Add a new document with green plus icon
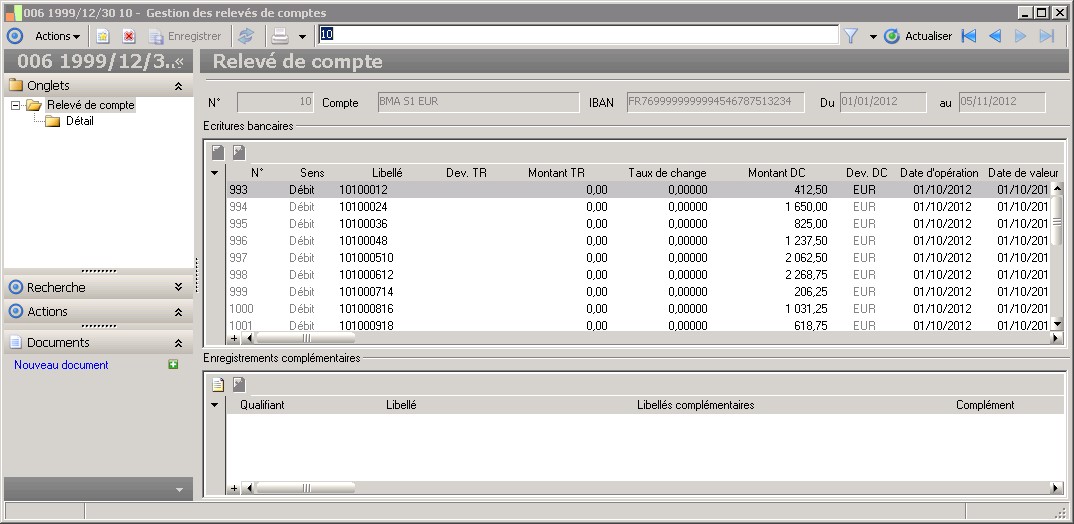Image resolution: width=1074 pixels, height=524 pixels. pyautogui.click(x=173, y=365)
